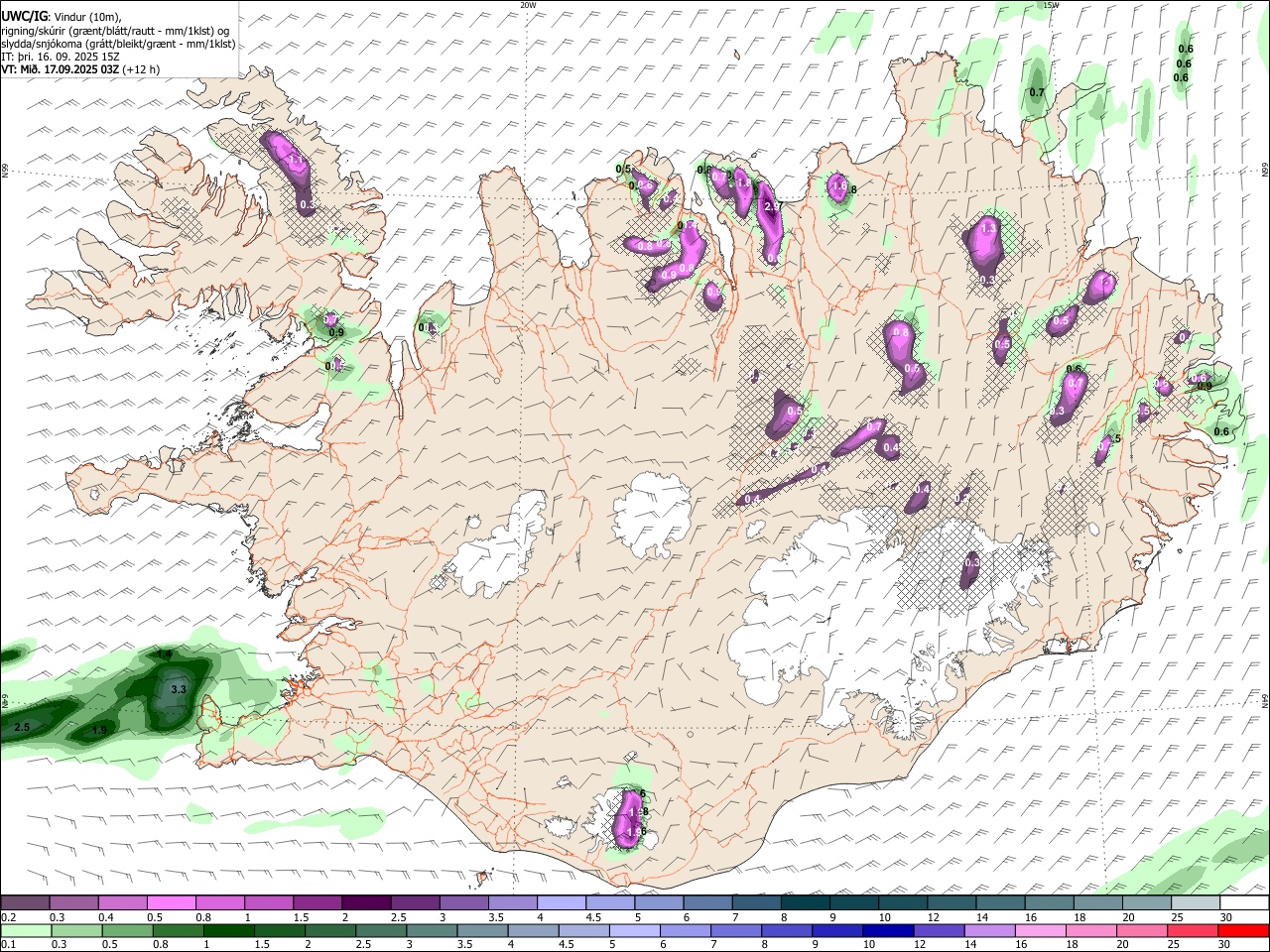This screenshot has width=1270, height=952.
Task: Click the rain scale swatch labeled 0.1
Action: (26, 930)
